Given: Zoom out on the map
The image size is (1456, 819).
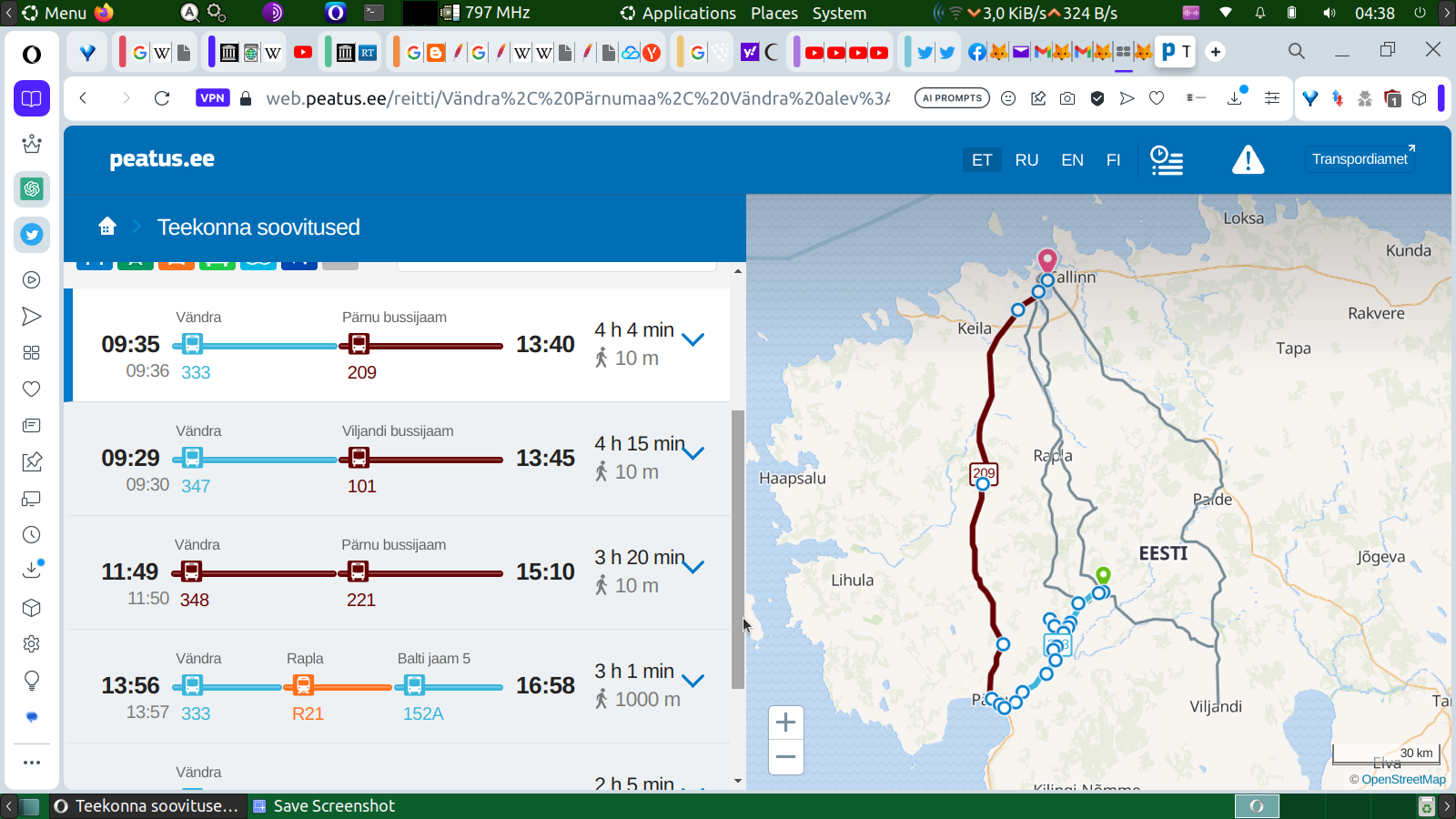Looking at the screenshot, I should (x=785, y=757).
